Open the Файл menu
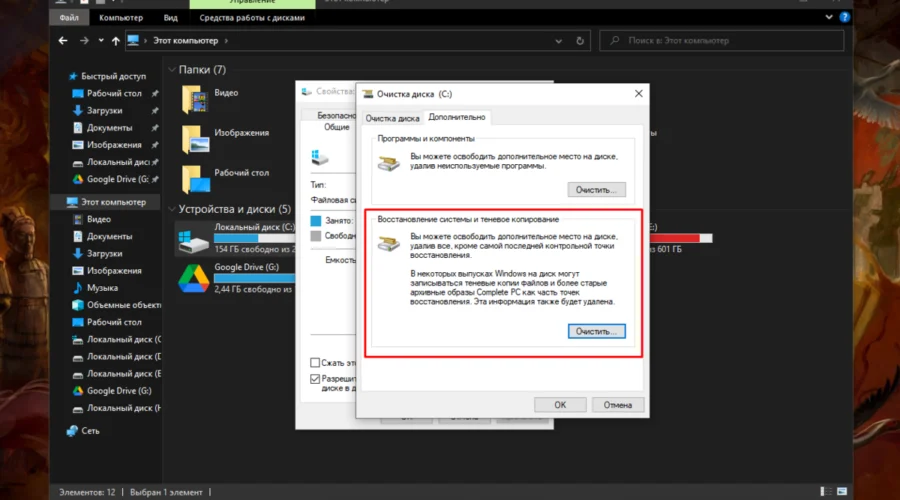 click(x=69, y=17)
